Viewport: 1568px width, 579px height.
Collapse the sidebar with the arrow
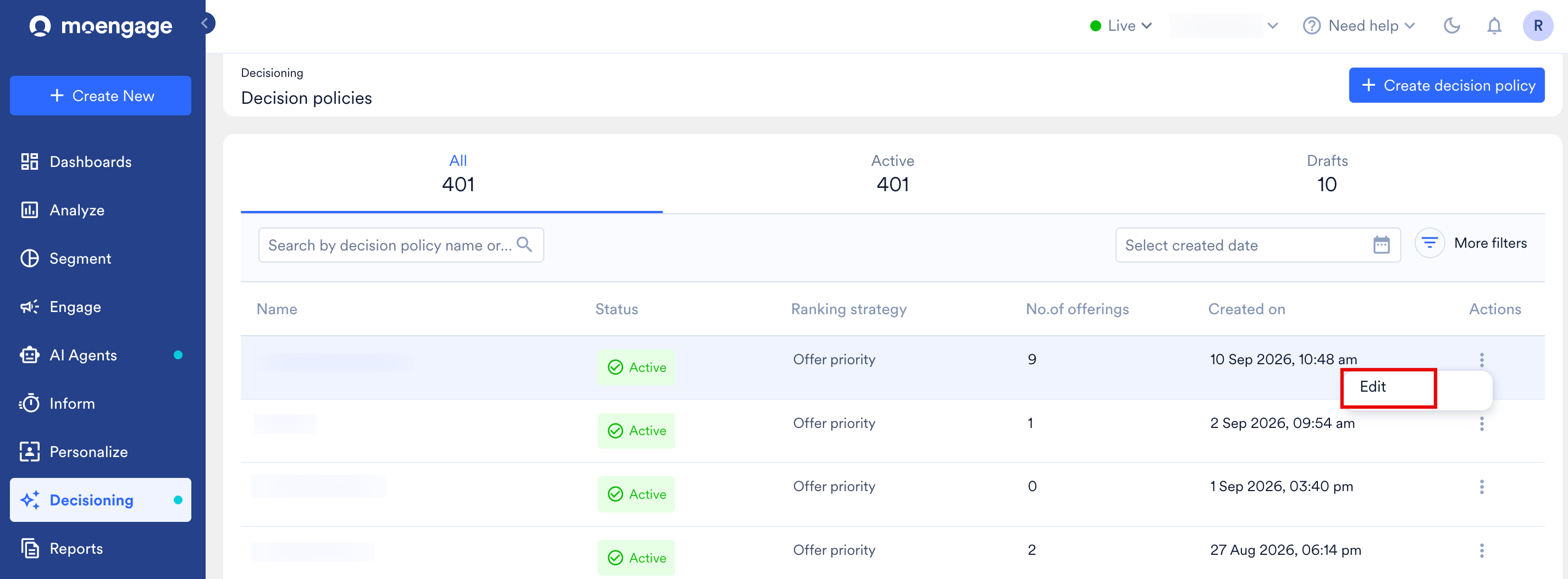pyautogui.click(x=206, y=23)
